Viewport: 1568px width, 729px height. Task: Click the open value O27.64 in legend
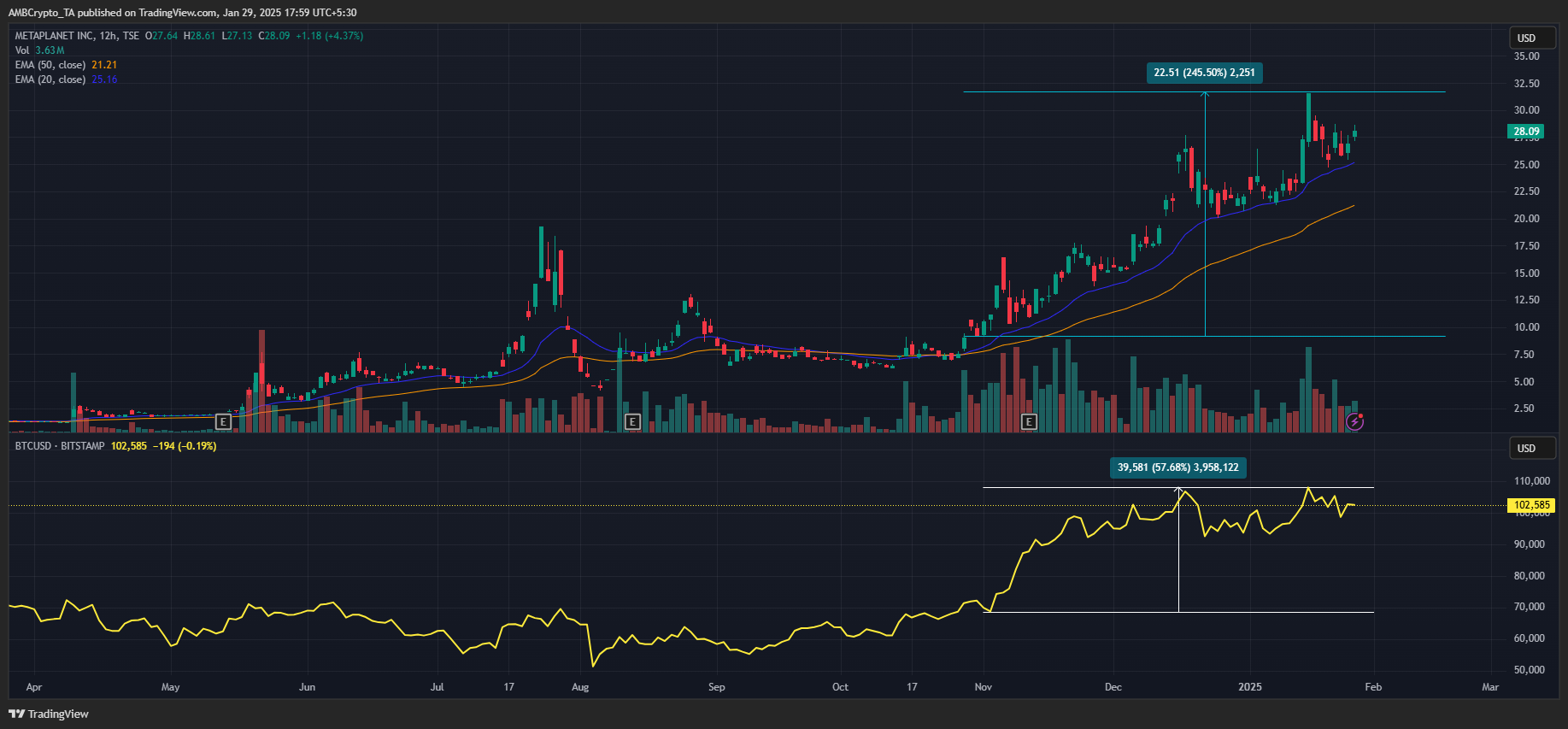pyautogui.click(x=161, y=36)
